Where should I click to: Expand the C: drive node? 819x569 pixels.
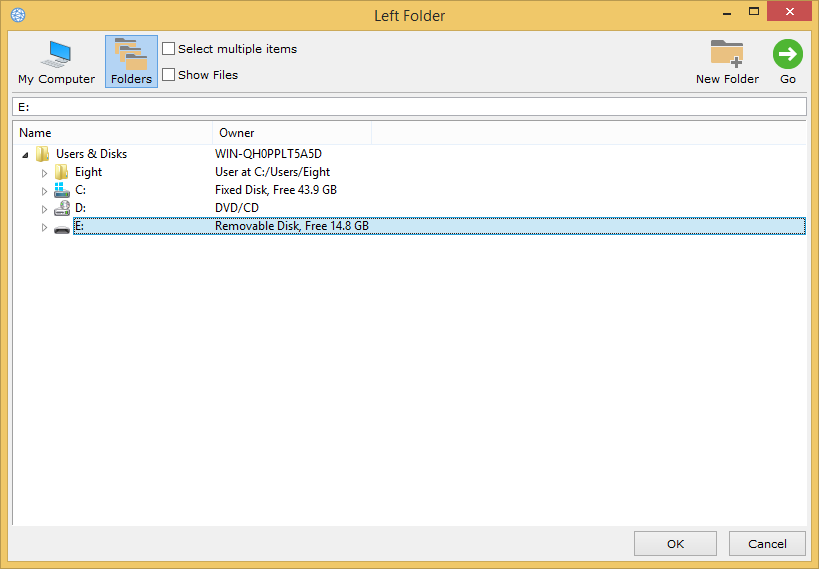pyautogui.click(x=44, y=191)
